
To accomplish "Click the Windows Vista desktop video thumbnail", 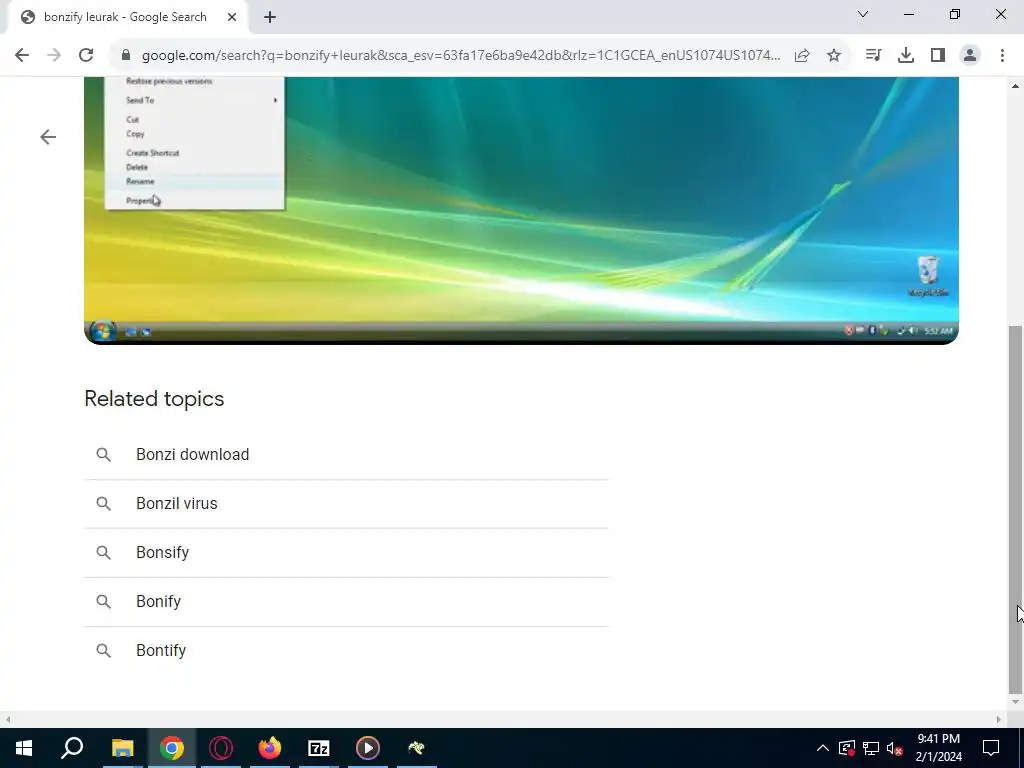I will coord(521,210).
